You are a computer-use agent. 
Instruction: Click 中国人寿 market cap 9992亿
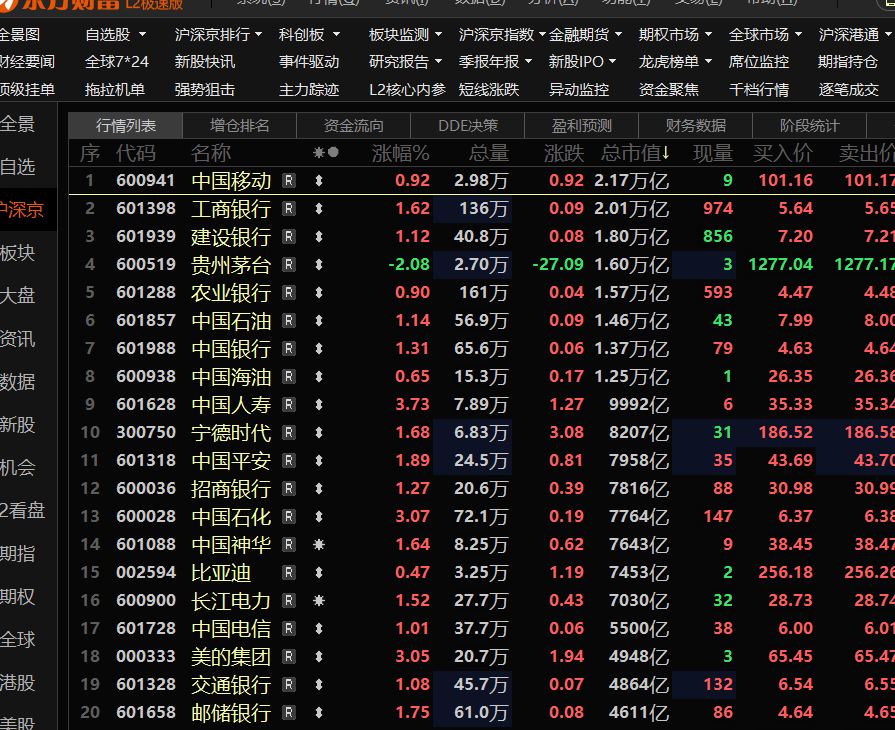pyautogui.click(x=639, y=405)
